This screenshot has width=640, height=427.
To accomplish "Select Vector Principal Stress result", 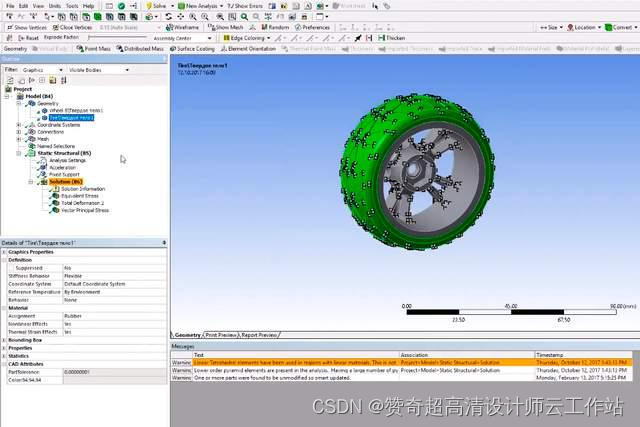I will [85, 210].
